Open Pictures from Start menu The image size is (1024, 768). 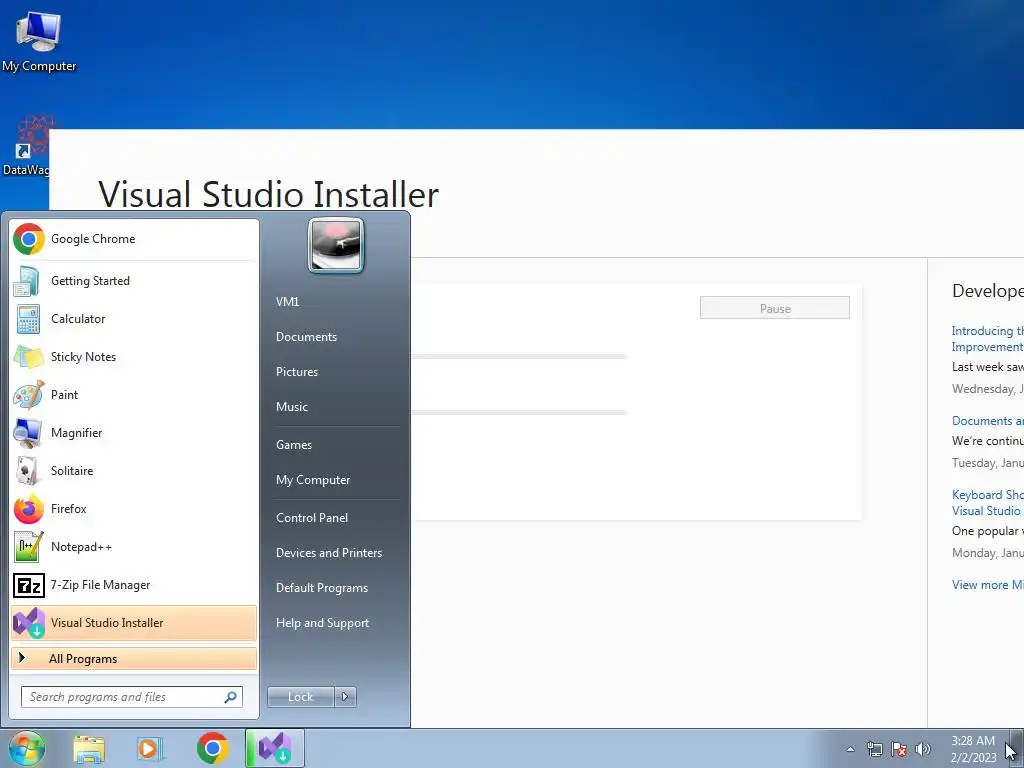(x=296, y=372)
